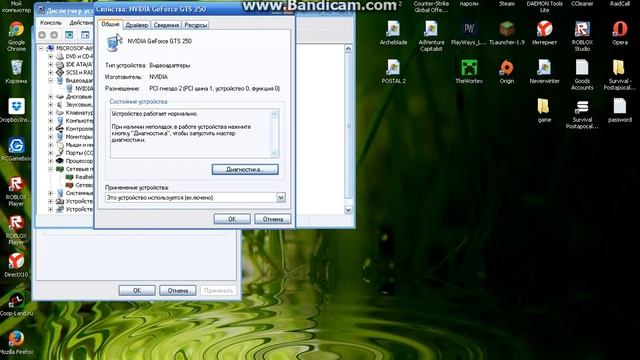Click Отмена in NVIDIA properties dialog
The height and width of the screenshot is (360, 640).
coord(273,219)
